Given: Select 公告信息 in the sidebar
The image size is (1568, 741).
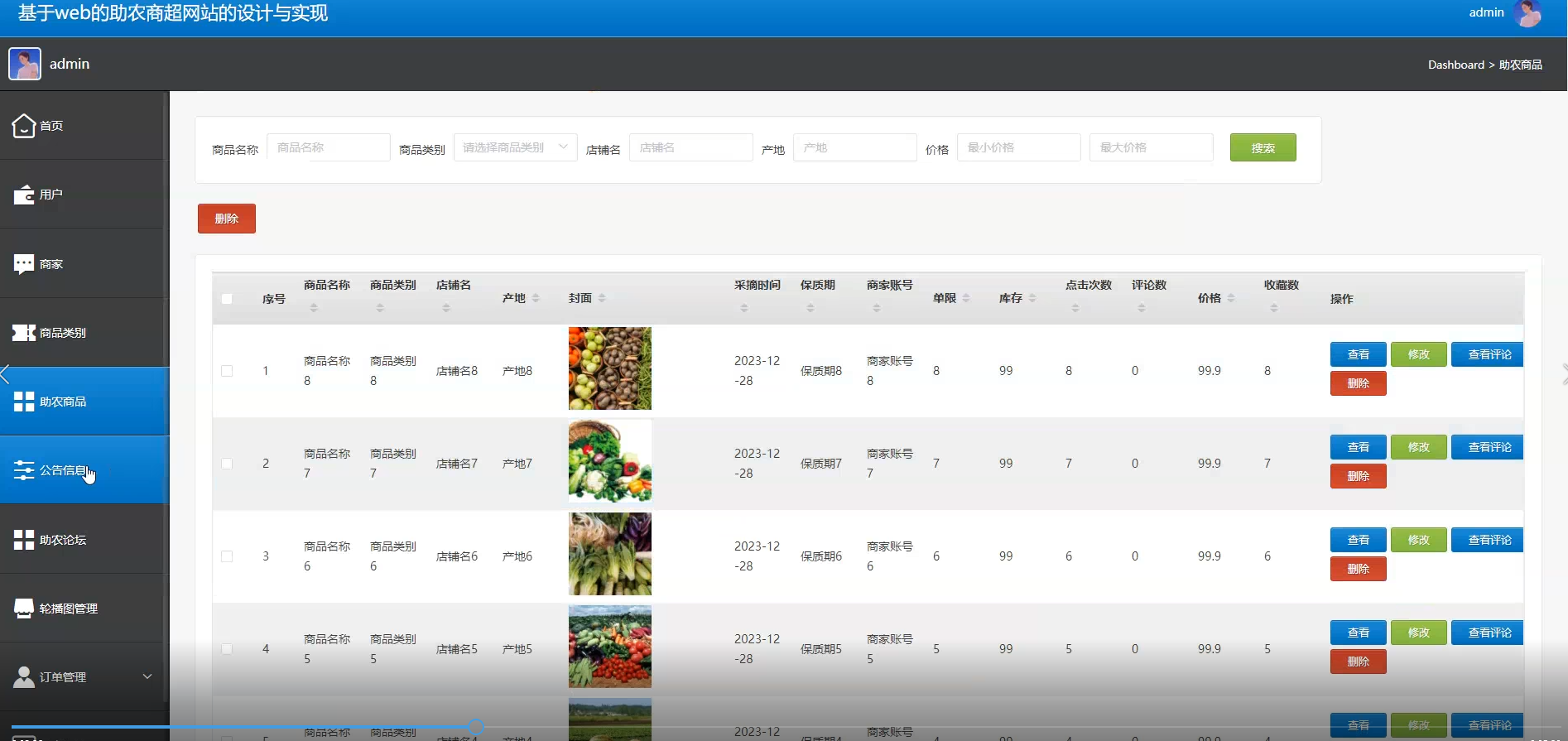Looking at the screenshot, I should (x=84, y=470).
